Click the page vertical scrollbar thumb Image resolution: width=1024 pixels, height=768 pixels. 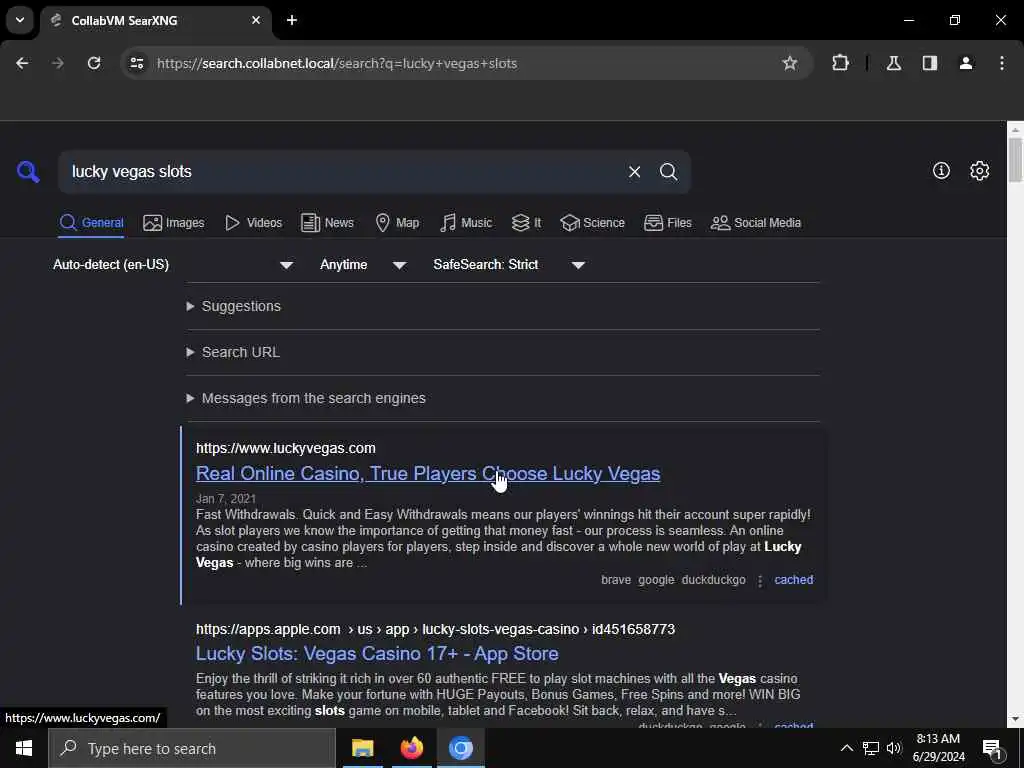[1015, 160]
